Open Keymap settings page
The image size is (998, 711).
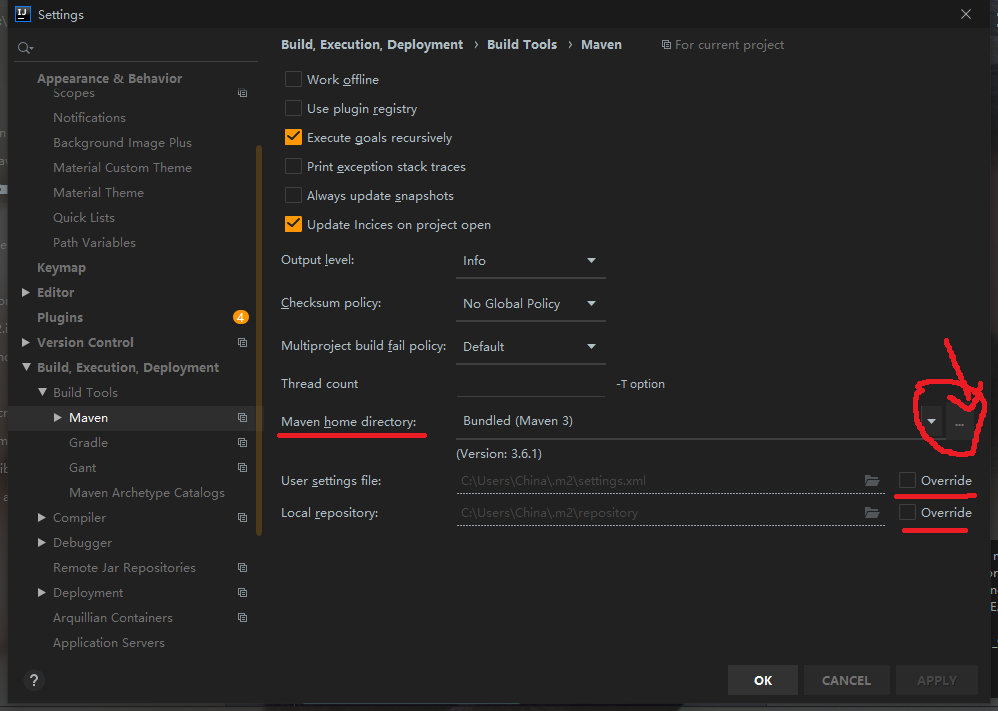coord(61,268)
